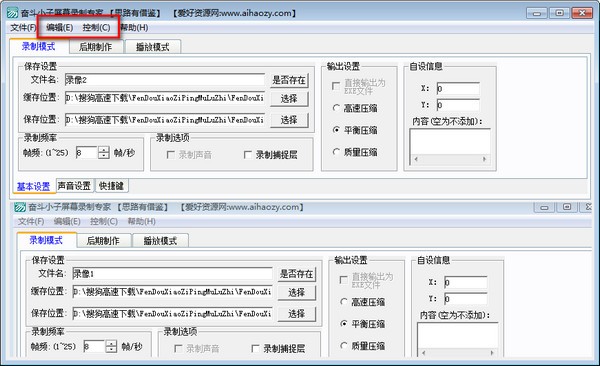The height and width of the screenshot is (366, 600).
Task: Toggle 录制声音 checkbox in the bottom window
Action: click(x=178, y=348)
